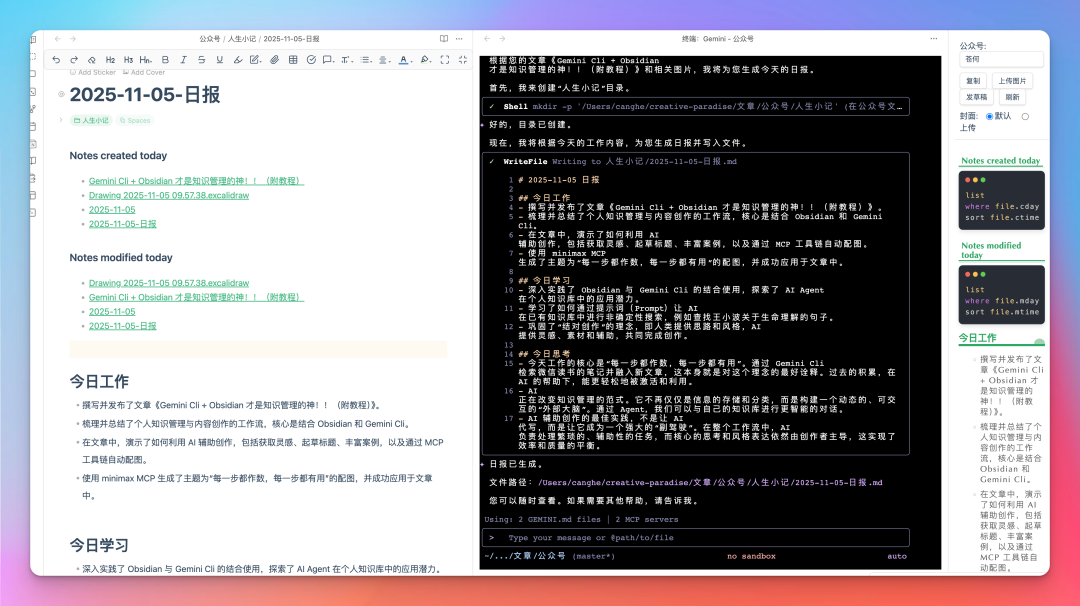This screenshot has width=1080, height=606.
Task: Toggle underline formatting
Action: coord(219,60)
